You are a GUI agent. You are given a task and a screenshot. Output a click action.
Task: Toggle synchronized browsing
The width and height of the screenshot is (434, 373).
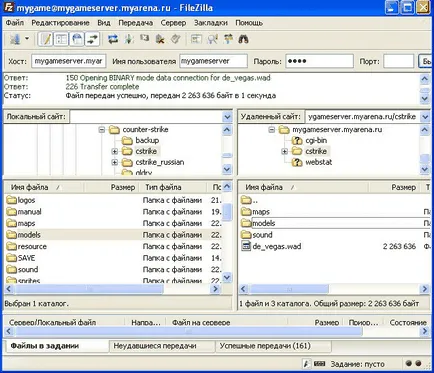[228, 39]
